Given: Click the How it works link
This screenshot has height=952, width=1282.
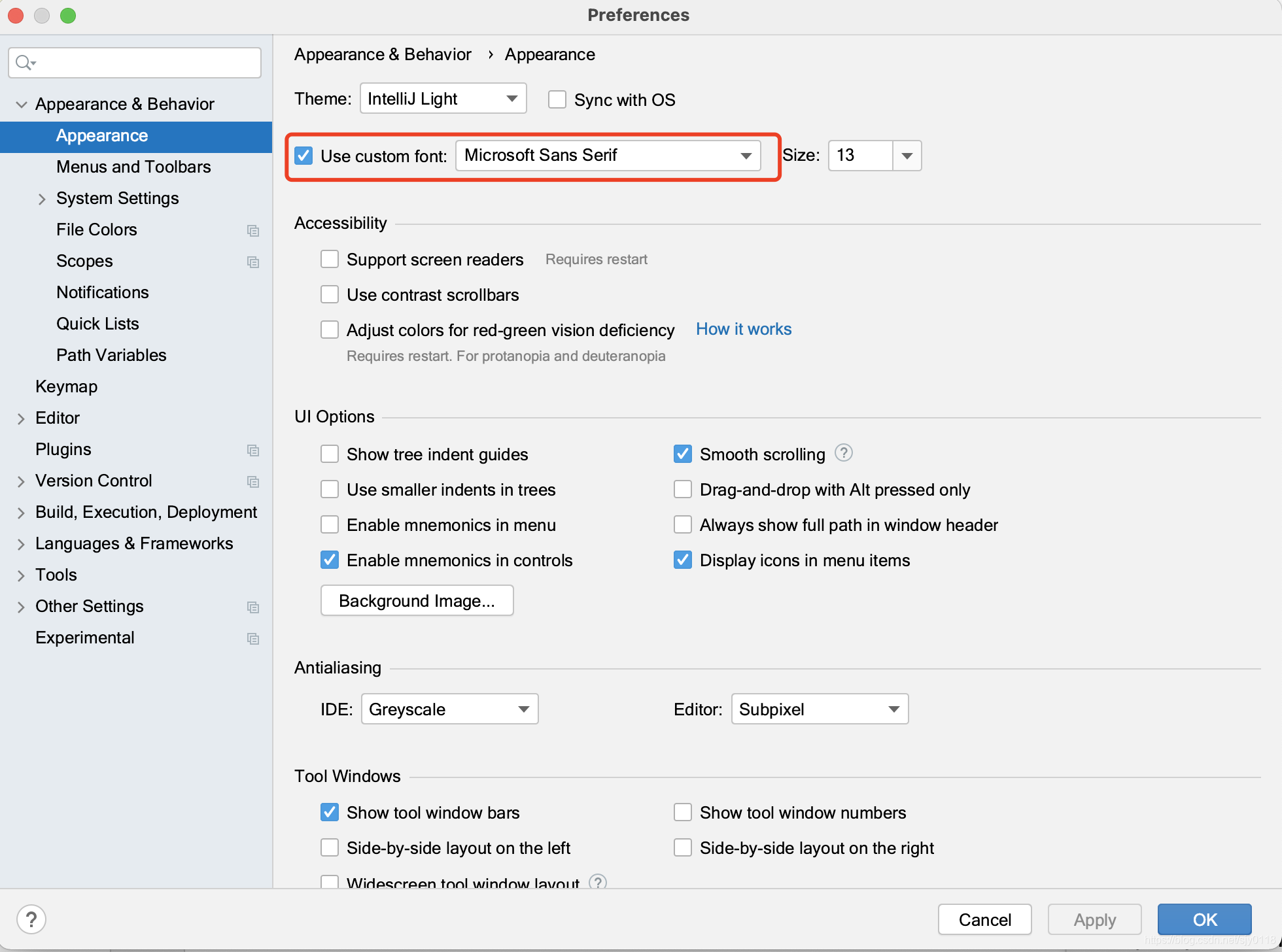Looking at the screenshot, I should click(x=744, y=329).
